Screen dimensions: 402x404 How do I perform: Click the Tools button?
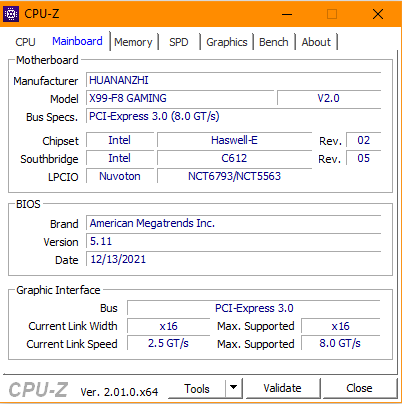pos(197,388)
